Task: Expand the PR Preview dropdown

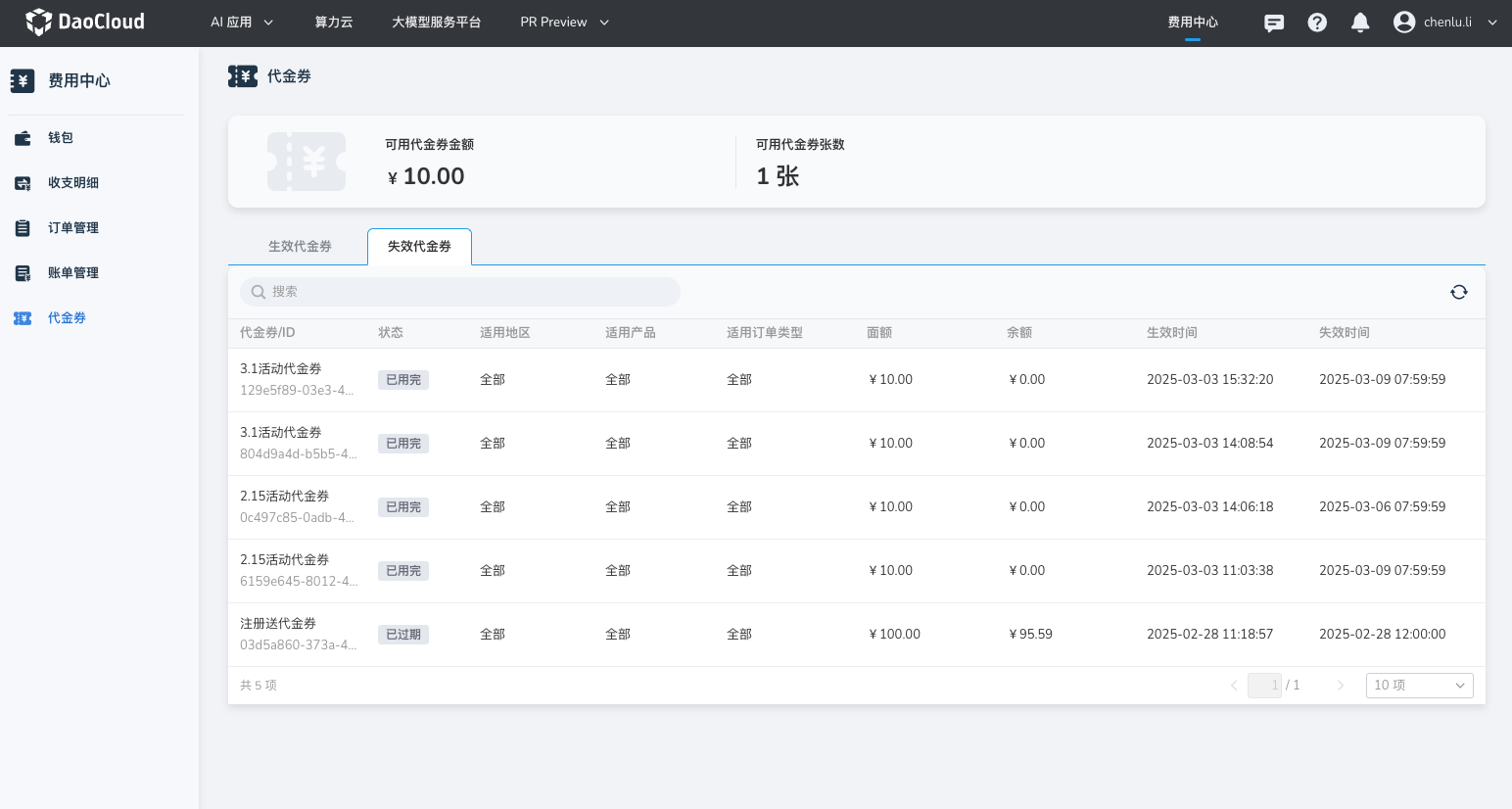Action: pos(564,22)
